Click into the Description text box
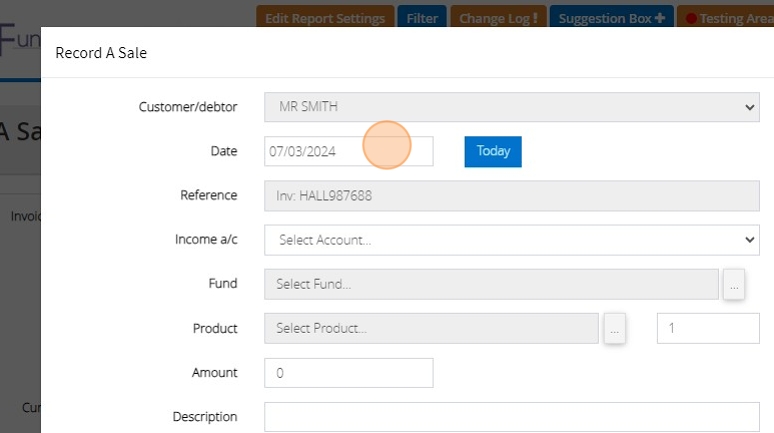The height and width of the screenshot is (433, 774). pyautogui.click(x=511, y=417)
